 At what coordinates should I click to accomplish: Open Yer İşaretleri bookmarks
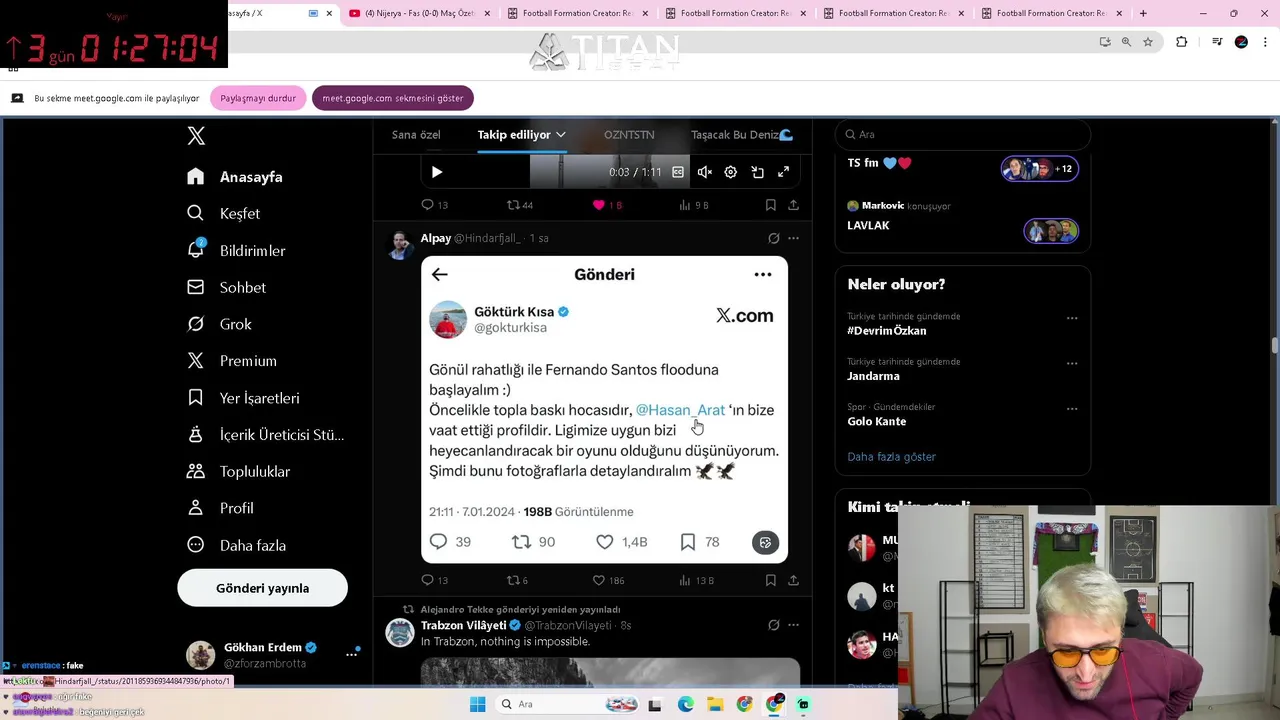pyautogui.click(x=243, y=398)
